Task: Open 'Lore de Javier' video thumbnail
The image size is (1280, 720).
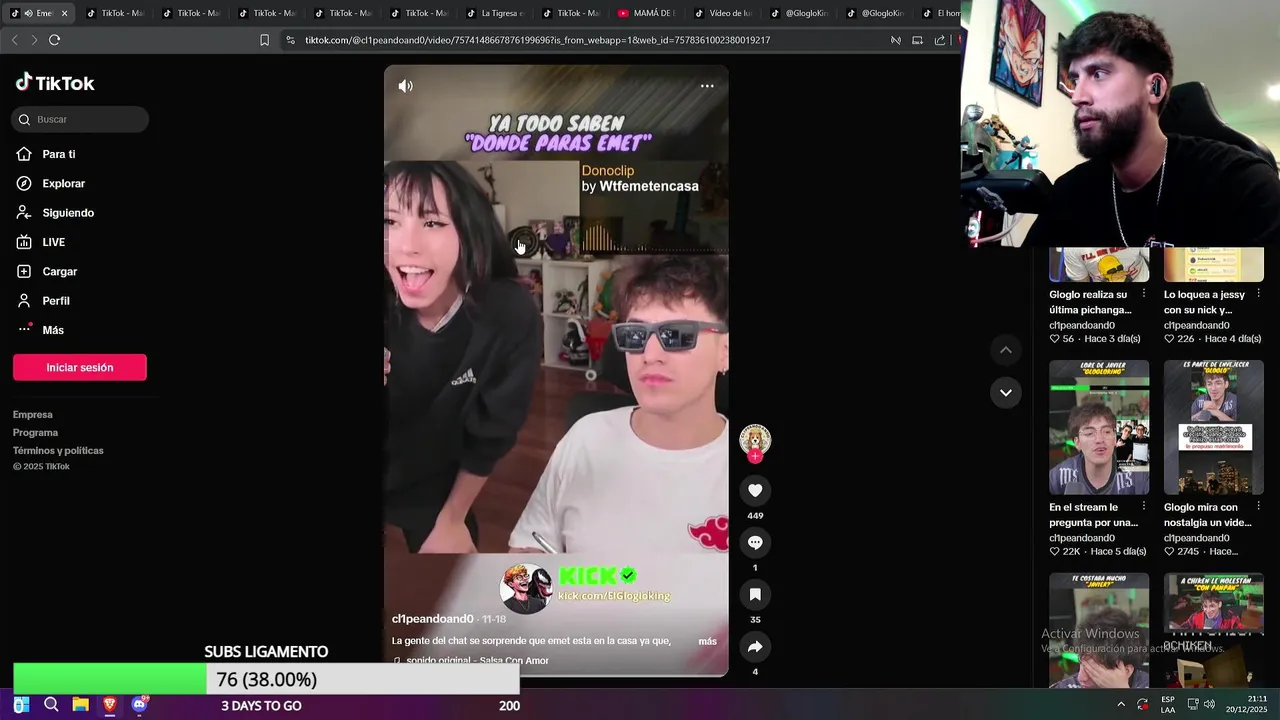Action: [1099, 427]
